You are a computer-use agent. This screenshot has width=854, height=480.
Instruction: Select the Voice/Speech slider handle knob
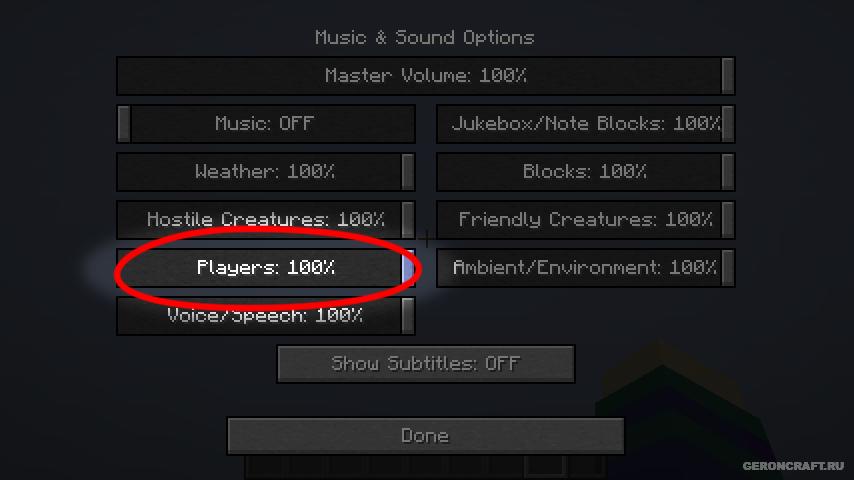(x=408, y=315)
